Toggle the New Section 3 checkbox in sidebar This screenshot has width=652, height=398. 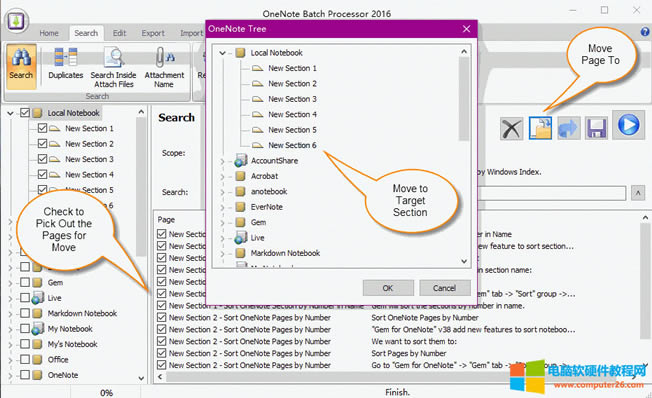42,159
